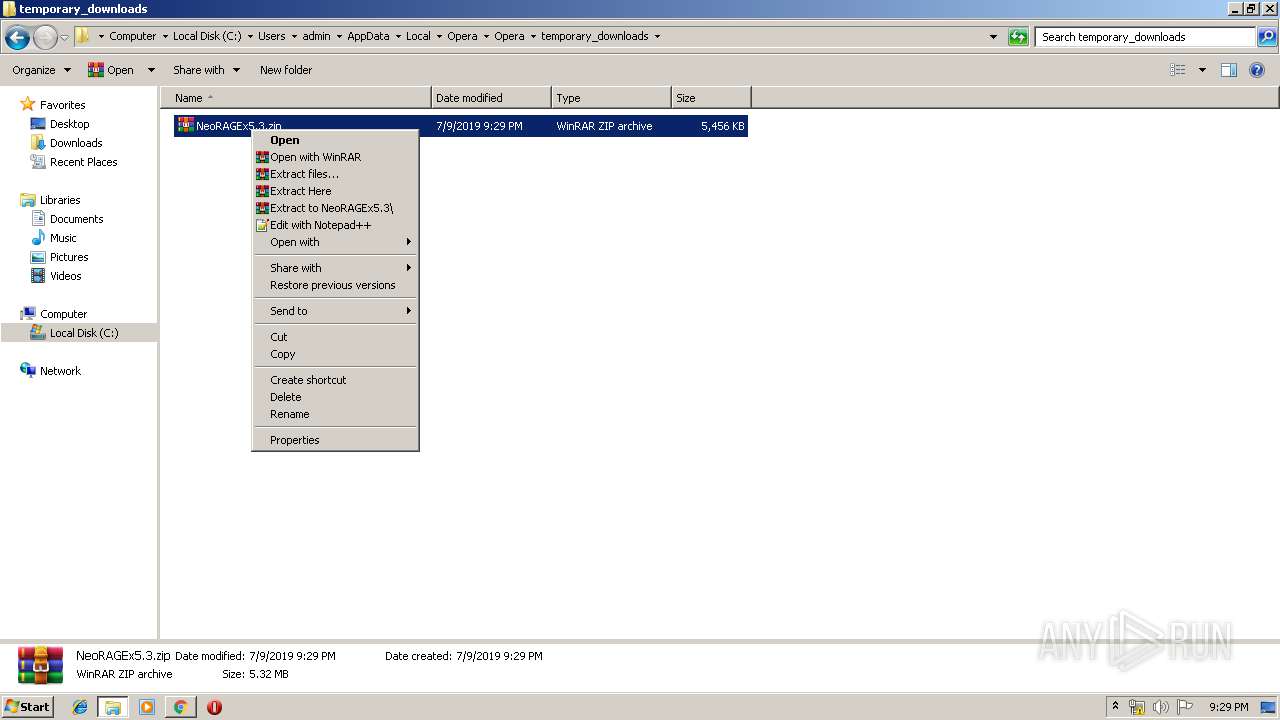Click the Open toolbar button
The width and height of the screenshot is (1280, 720).
tap(111, 70)
